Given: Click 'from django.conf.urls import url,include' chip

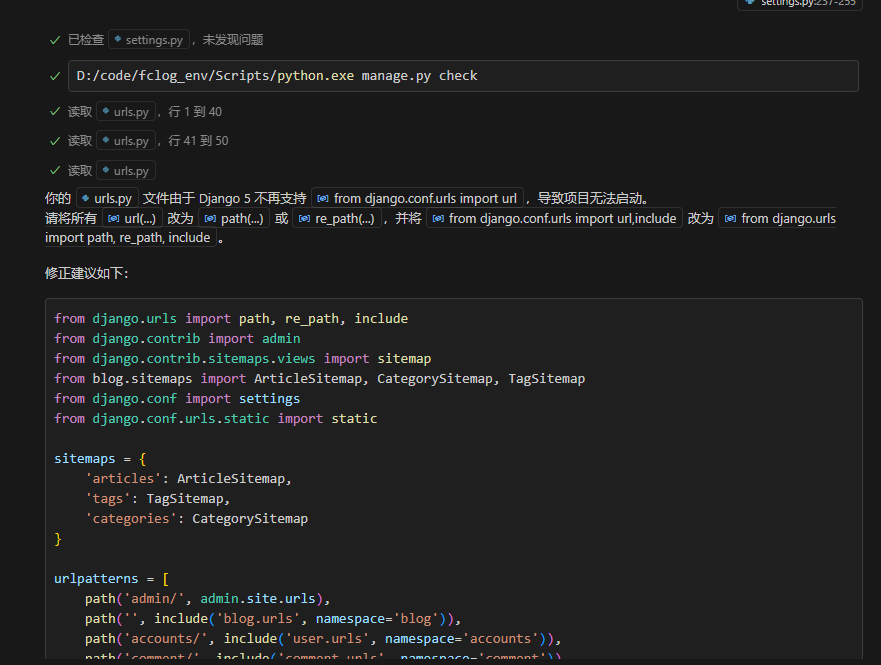Looking at the screenshot, I should (554, 218).
